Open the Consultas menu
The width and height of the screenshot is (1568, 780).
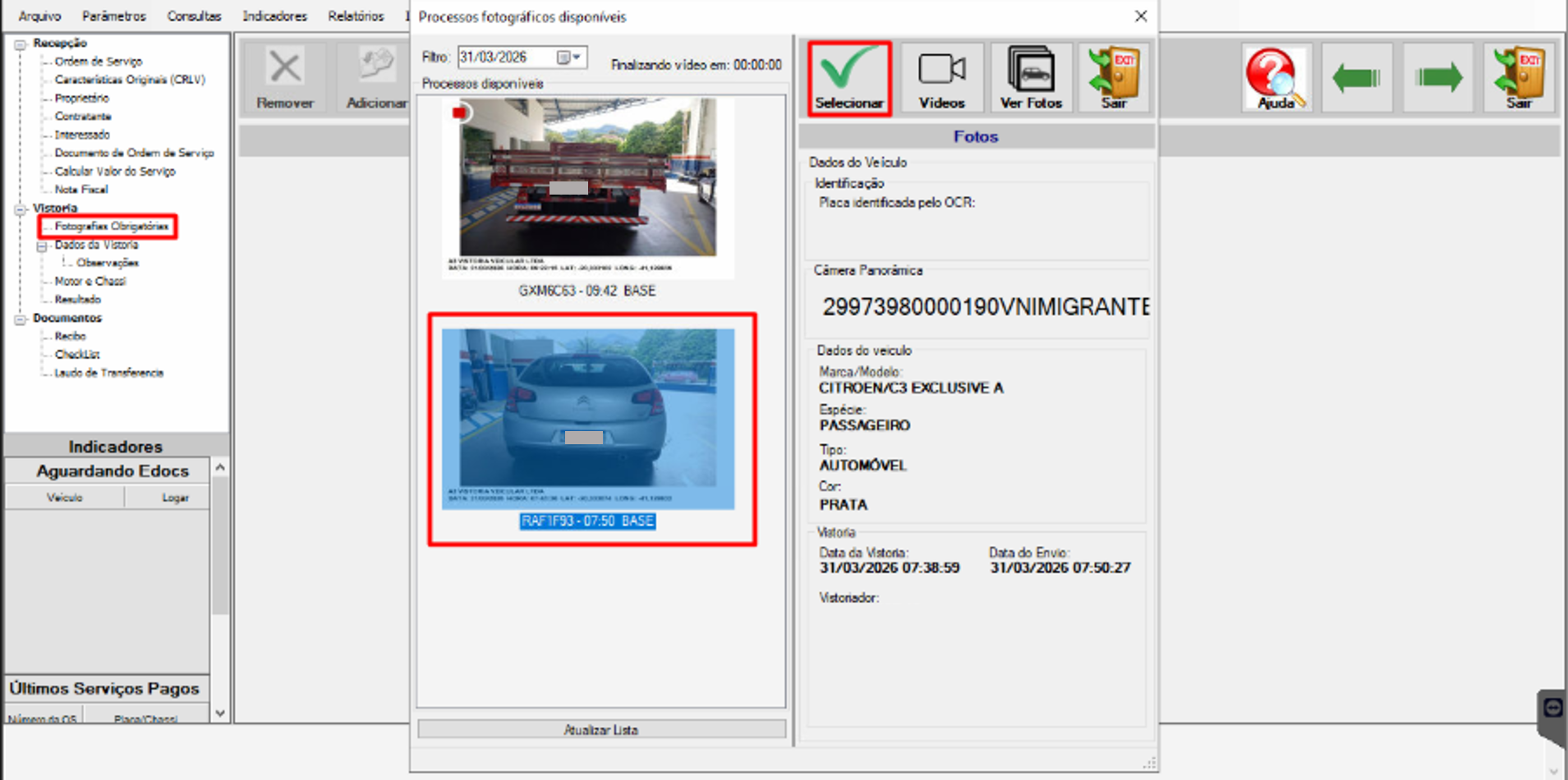[x=194, y=16]
